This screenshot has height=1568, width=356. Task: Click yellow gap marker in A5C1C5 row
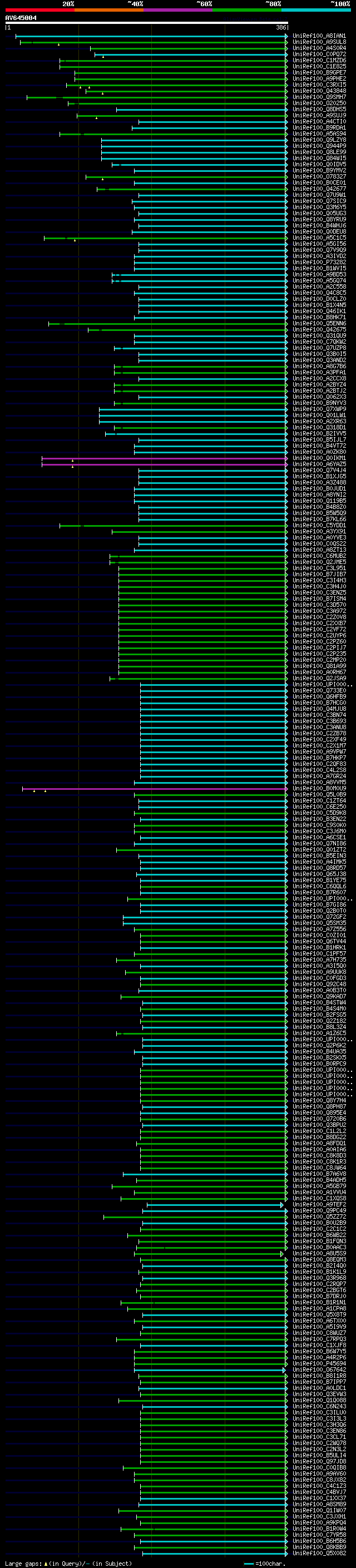(x=75, y=240)
